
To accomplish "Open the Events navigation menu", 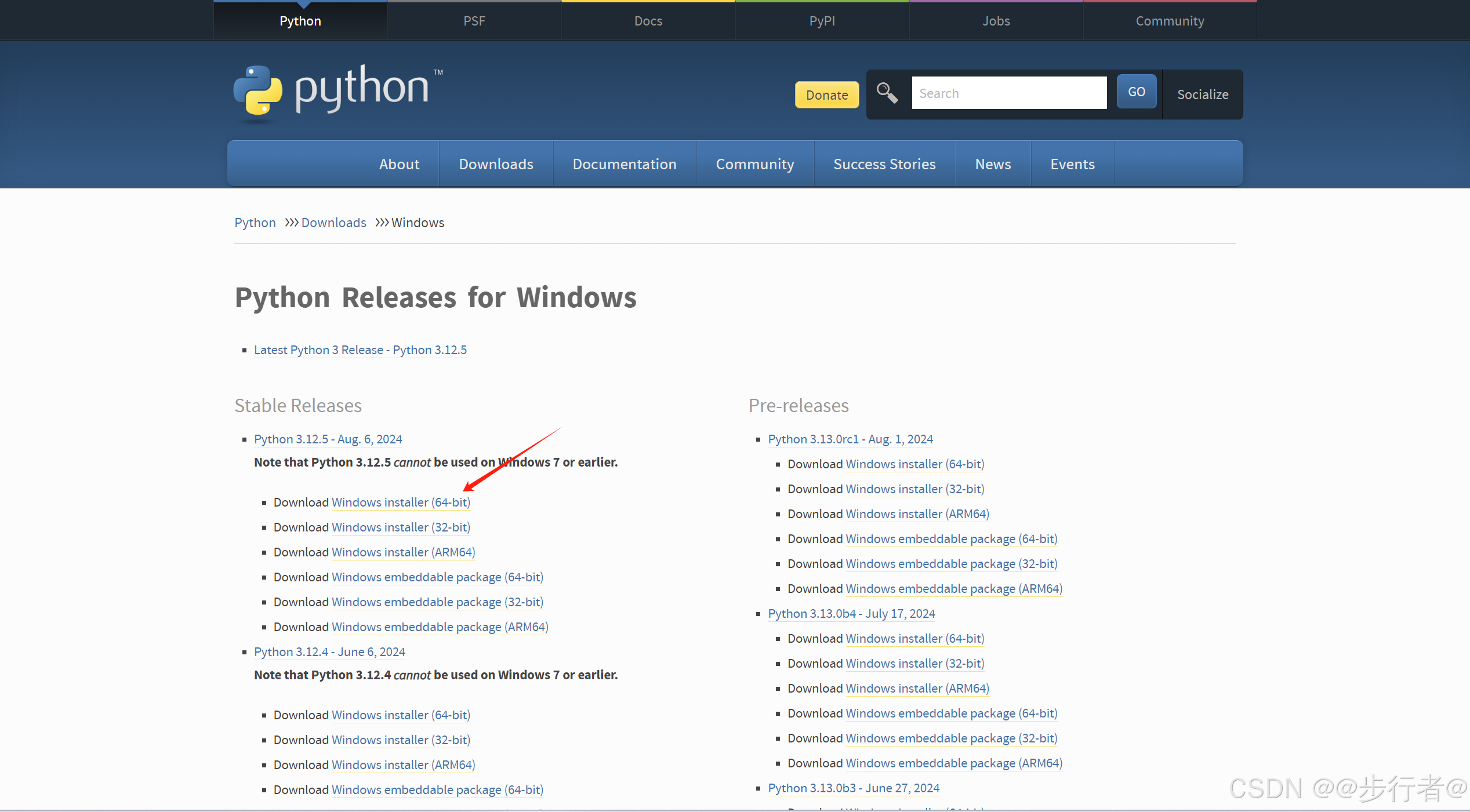I will tap(1073, 164).
